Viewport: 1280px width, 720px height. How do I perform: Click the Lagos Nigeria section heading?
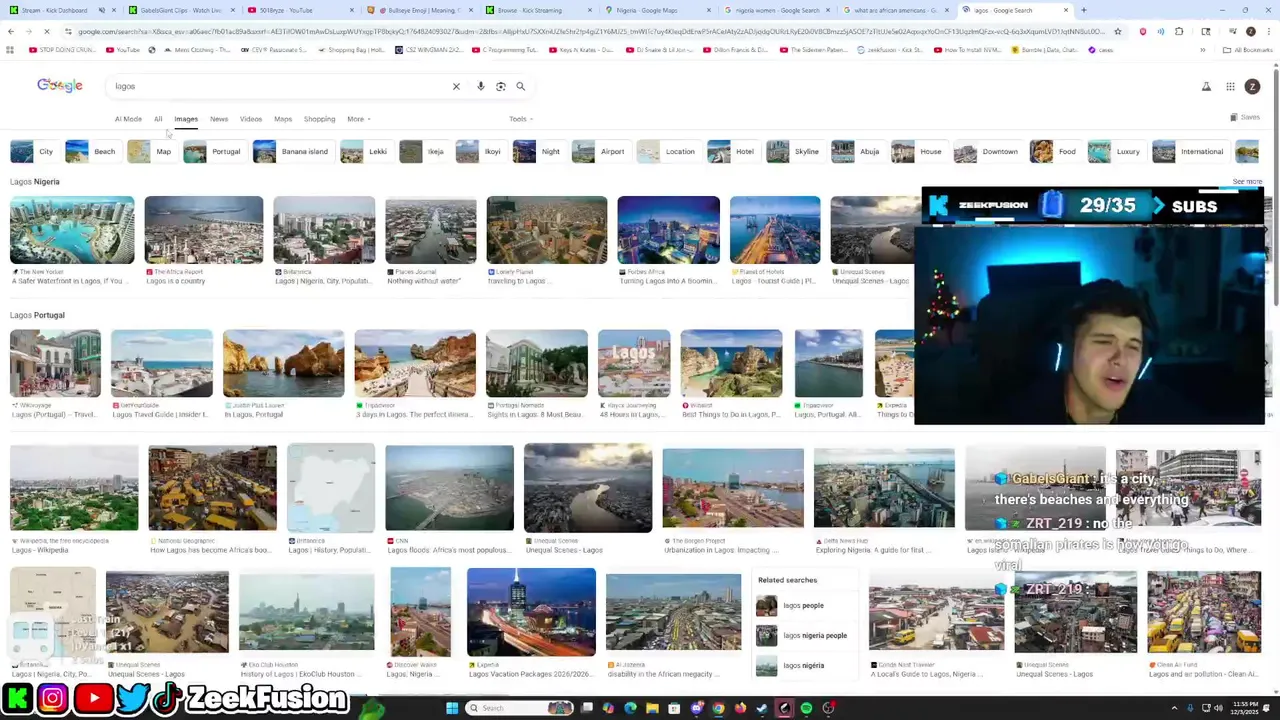(35, 182)
